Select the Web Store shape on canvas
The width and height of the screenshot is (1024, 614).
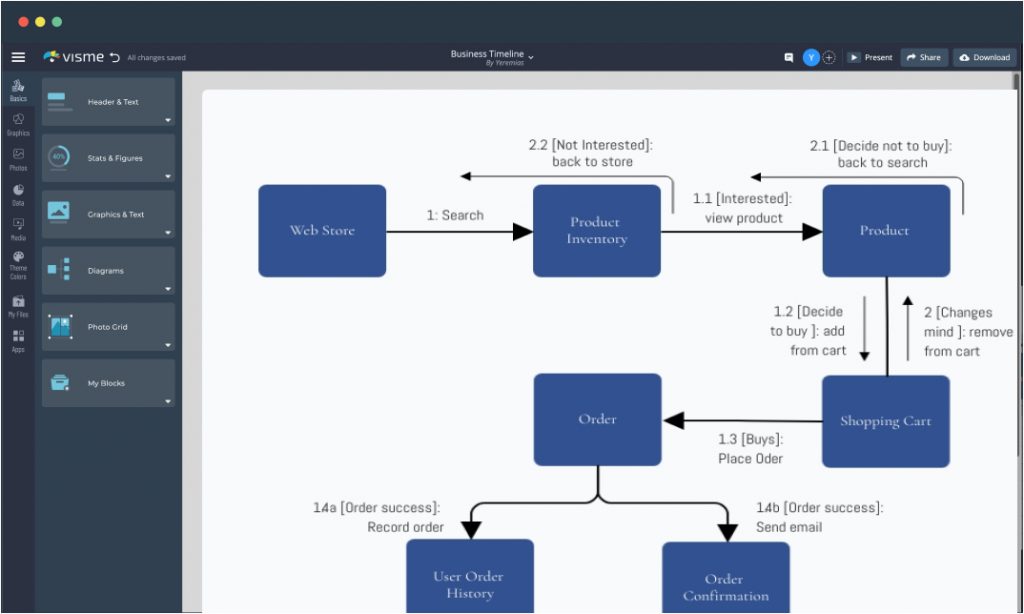pos(322,230)
